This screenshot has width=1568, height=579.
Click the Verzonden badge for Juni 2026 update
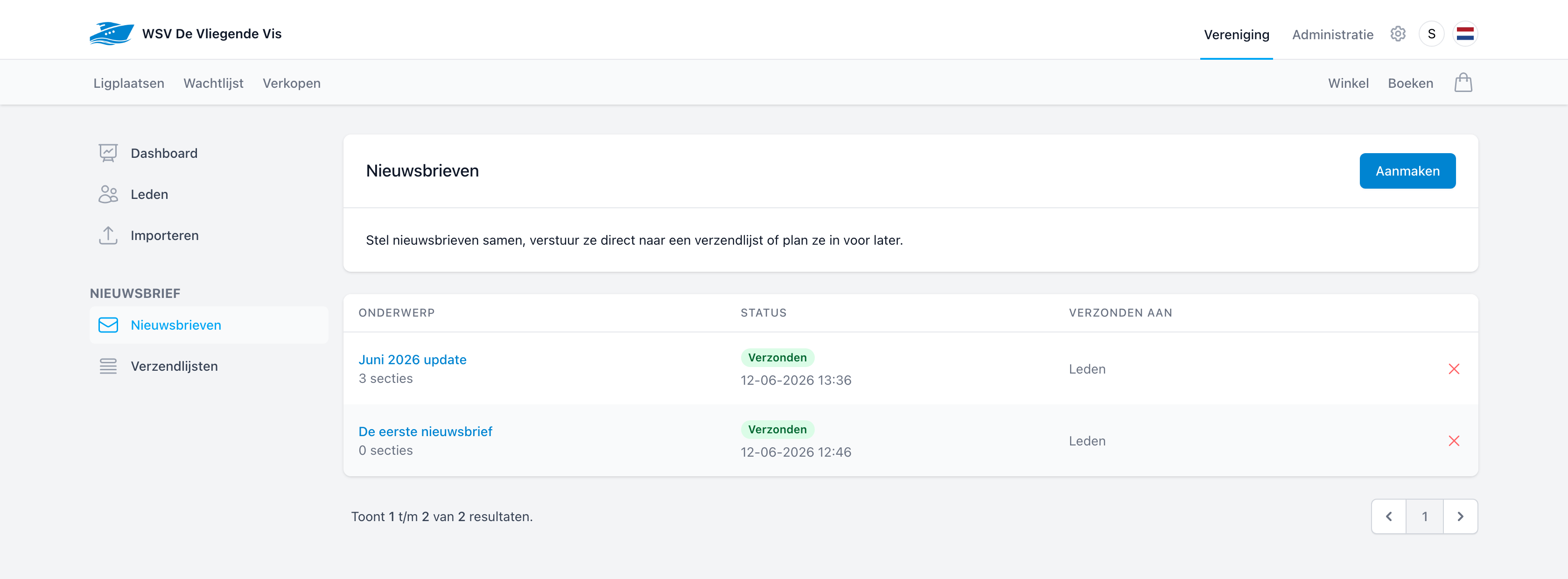coord(777,358)
